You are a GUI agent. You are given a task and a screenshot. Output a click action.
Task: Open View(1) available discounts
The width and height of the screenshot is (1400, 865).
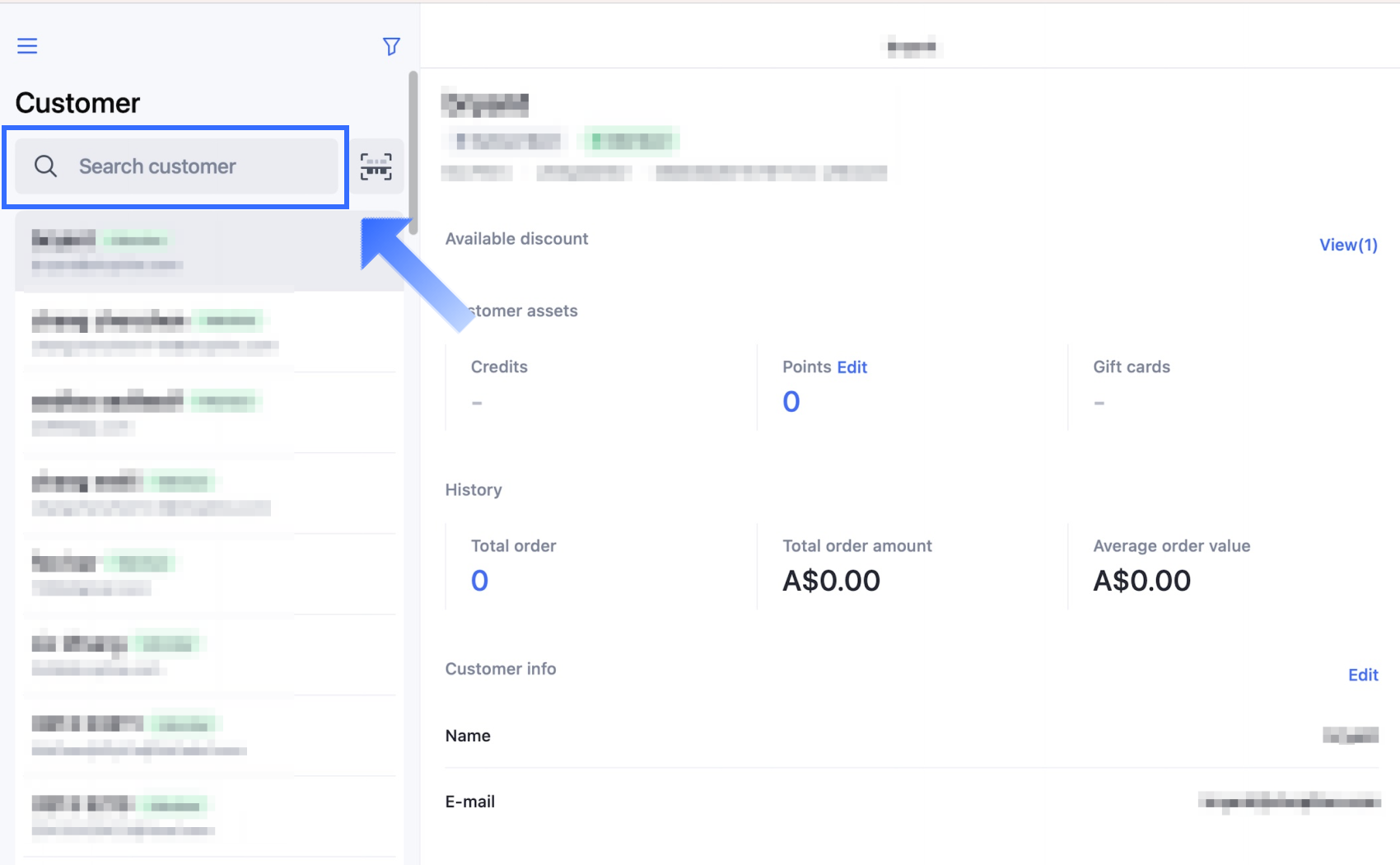[1347, 245]
